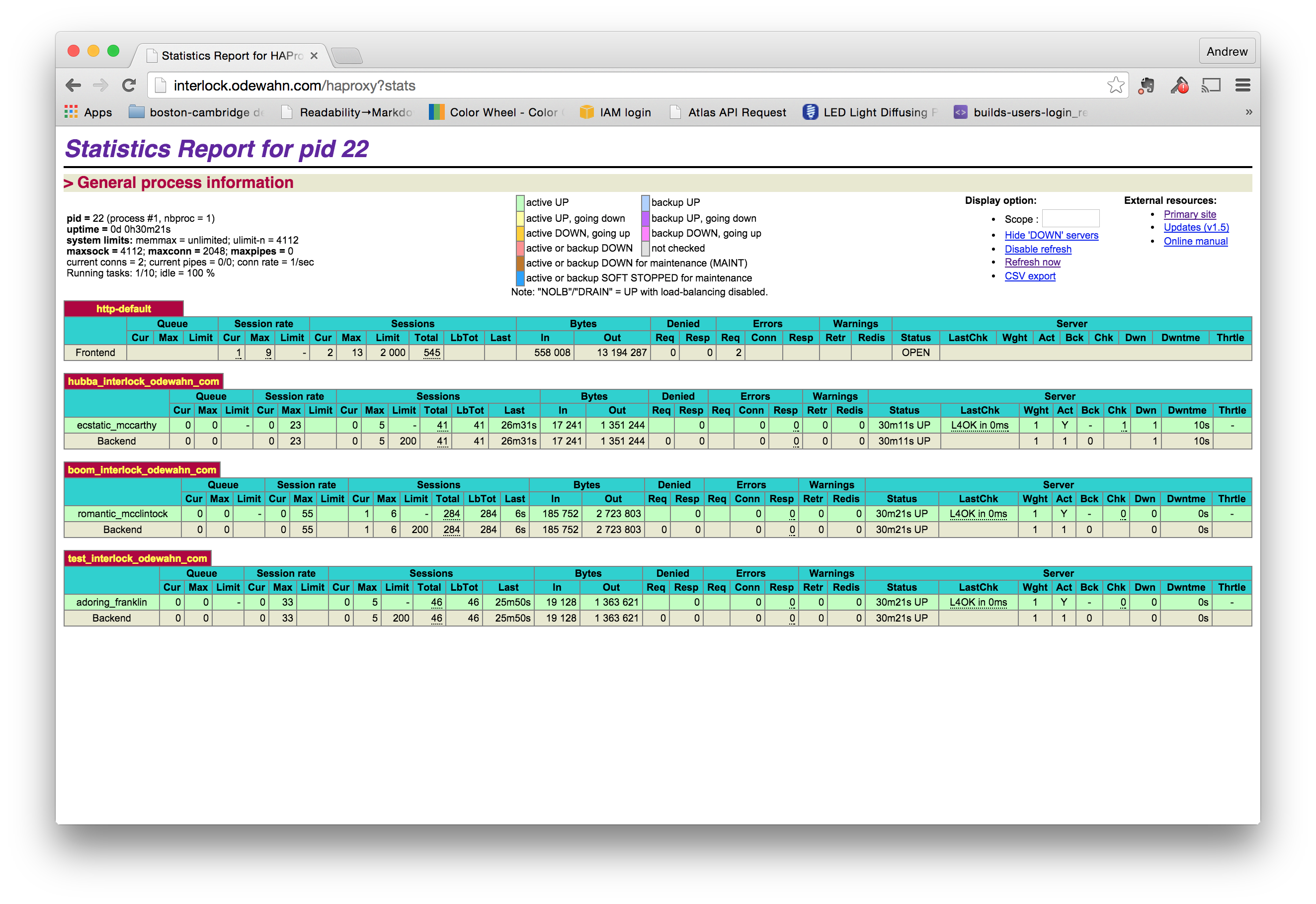Click the browser back arrow
Screen dimensions: 1316x904
(x=73, y=86)
